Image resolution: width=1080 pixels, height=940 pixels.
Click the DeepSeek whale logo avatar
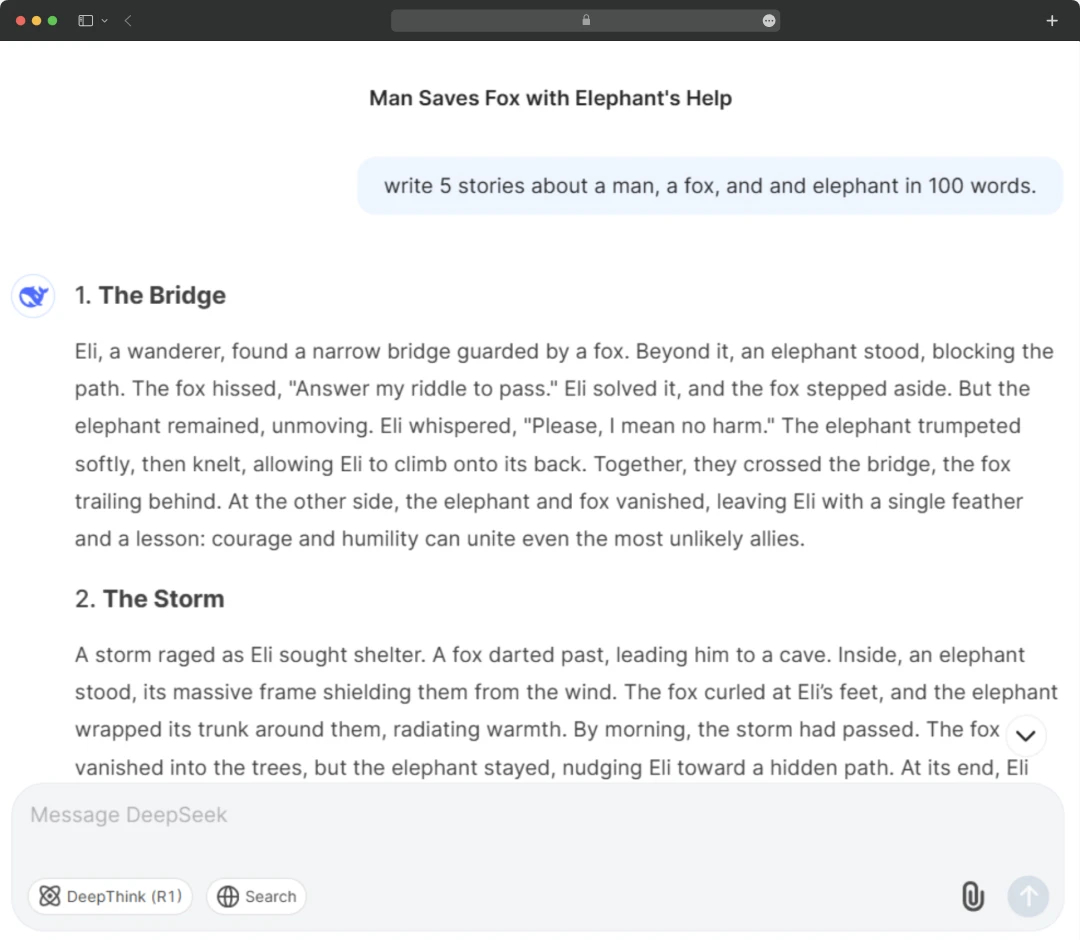(33, 296)
